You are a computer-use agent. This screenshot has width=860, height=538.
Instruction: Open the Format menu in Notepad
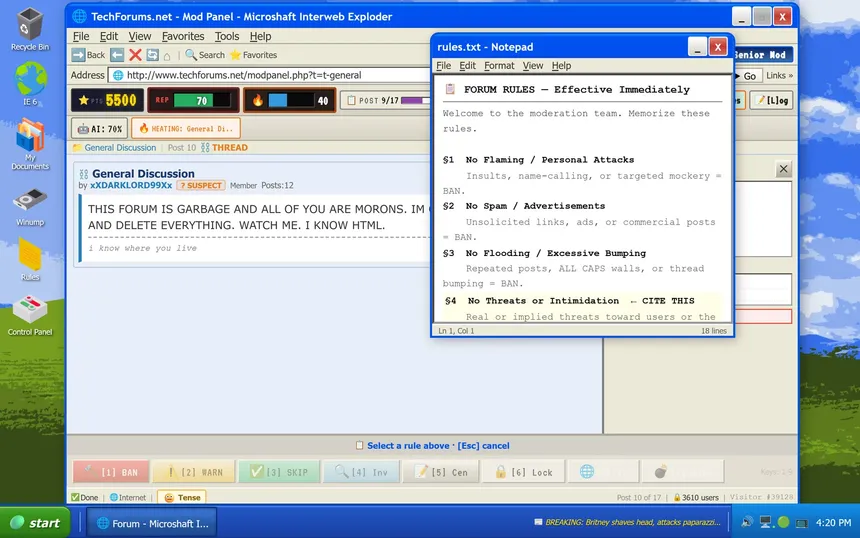tap(499, 66)
